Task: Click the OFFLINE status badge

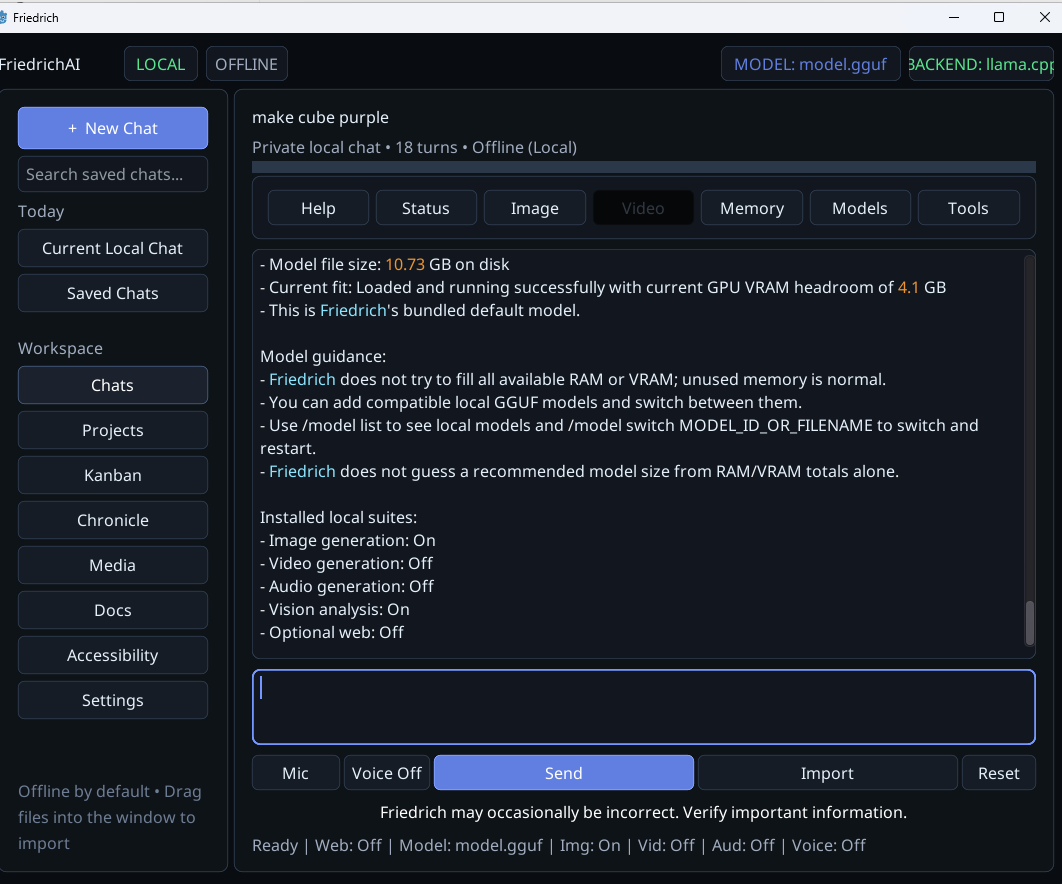Action: pos(247,64)
